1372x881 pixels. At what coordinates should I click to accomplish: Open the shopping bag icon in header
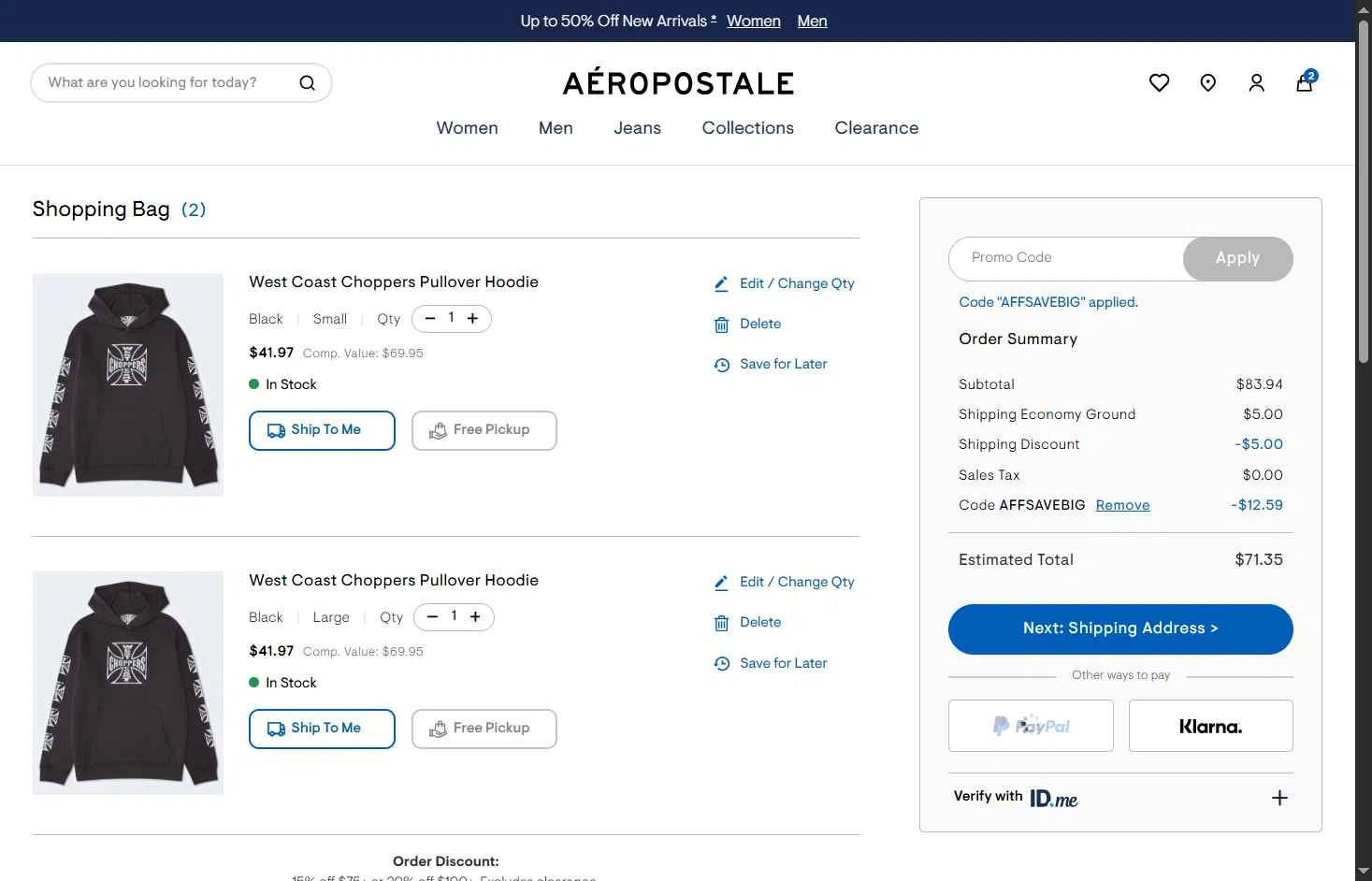pyautogui.click(x=1306, y=81)
